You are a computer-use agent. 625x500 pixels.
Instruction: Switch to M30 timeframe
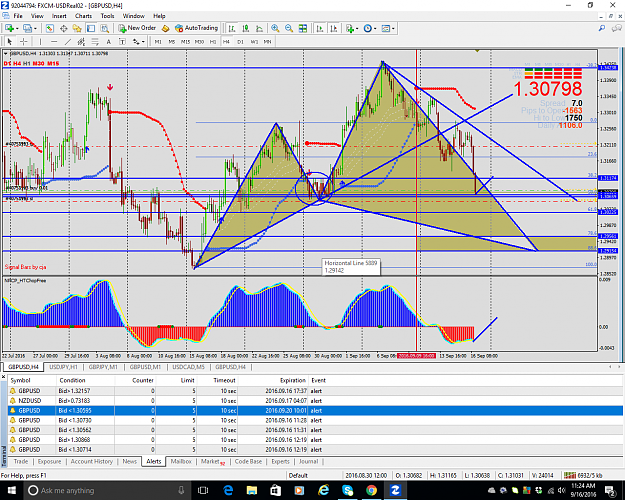point(199,41)
